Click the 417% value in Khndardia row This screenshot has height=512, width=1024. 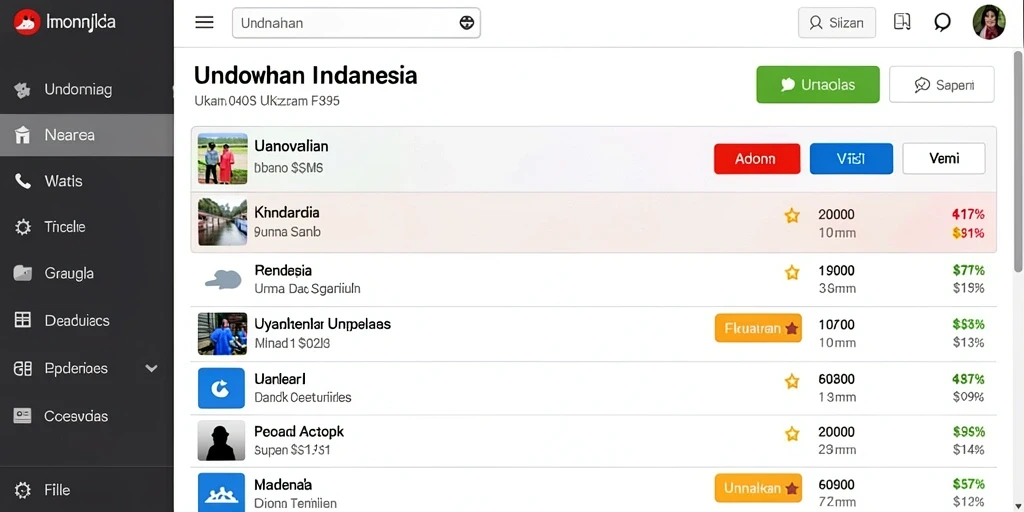(x=968, y=214)
